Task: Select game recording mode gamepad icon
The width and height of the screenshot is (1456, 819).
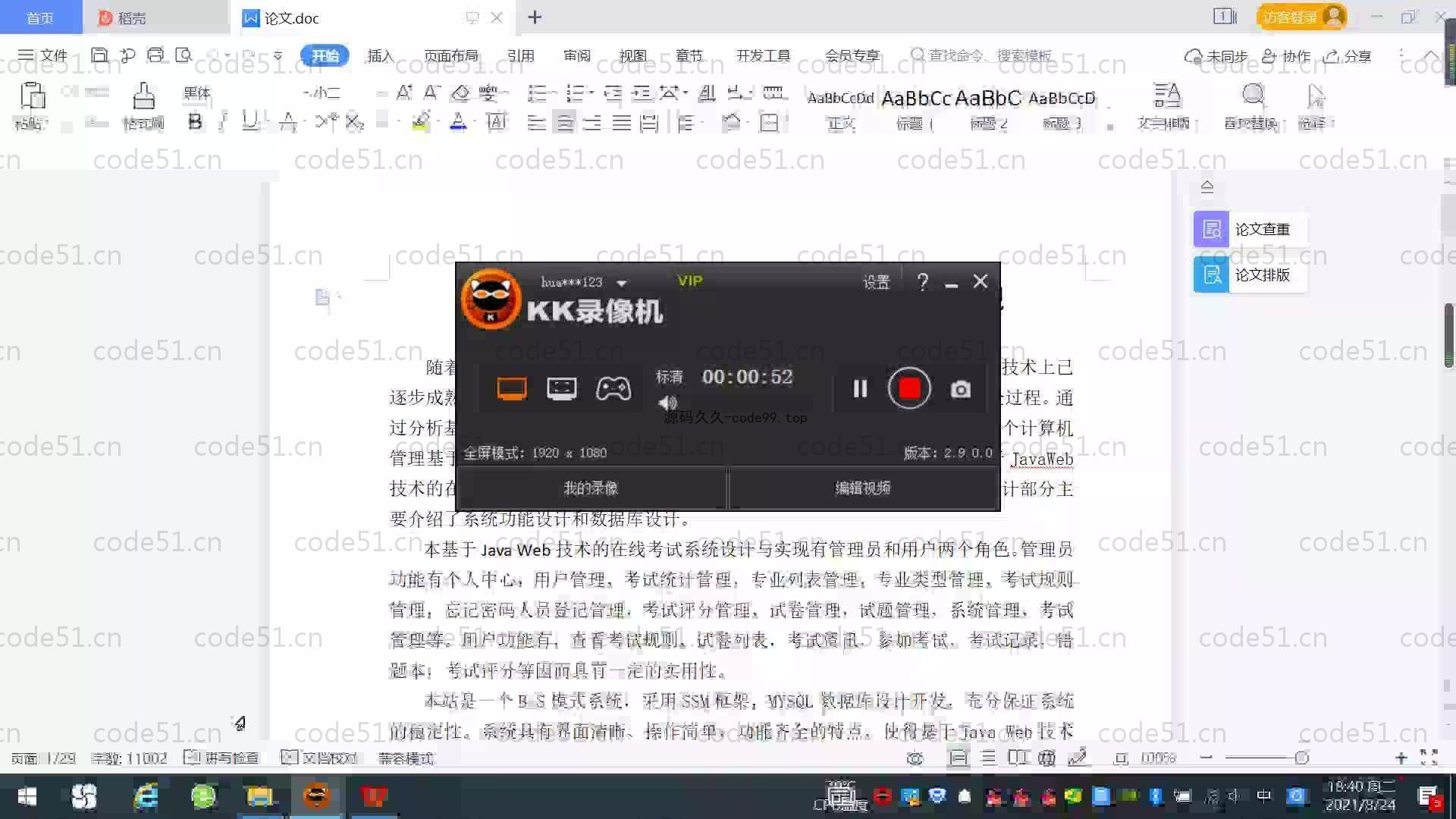Action: (x=613, y=389)
